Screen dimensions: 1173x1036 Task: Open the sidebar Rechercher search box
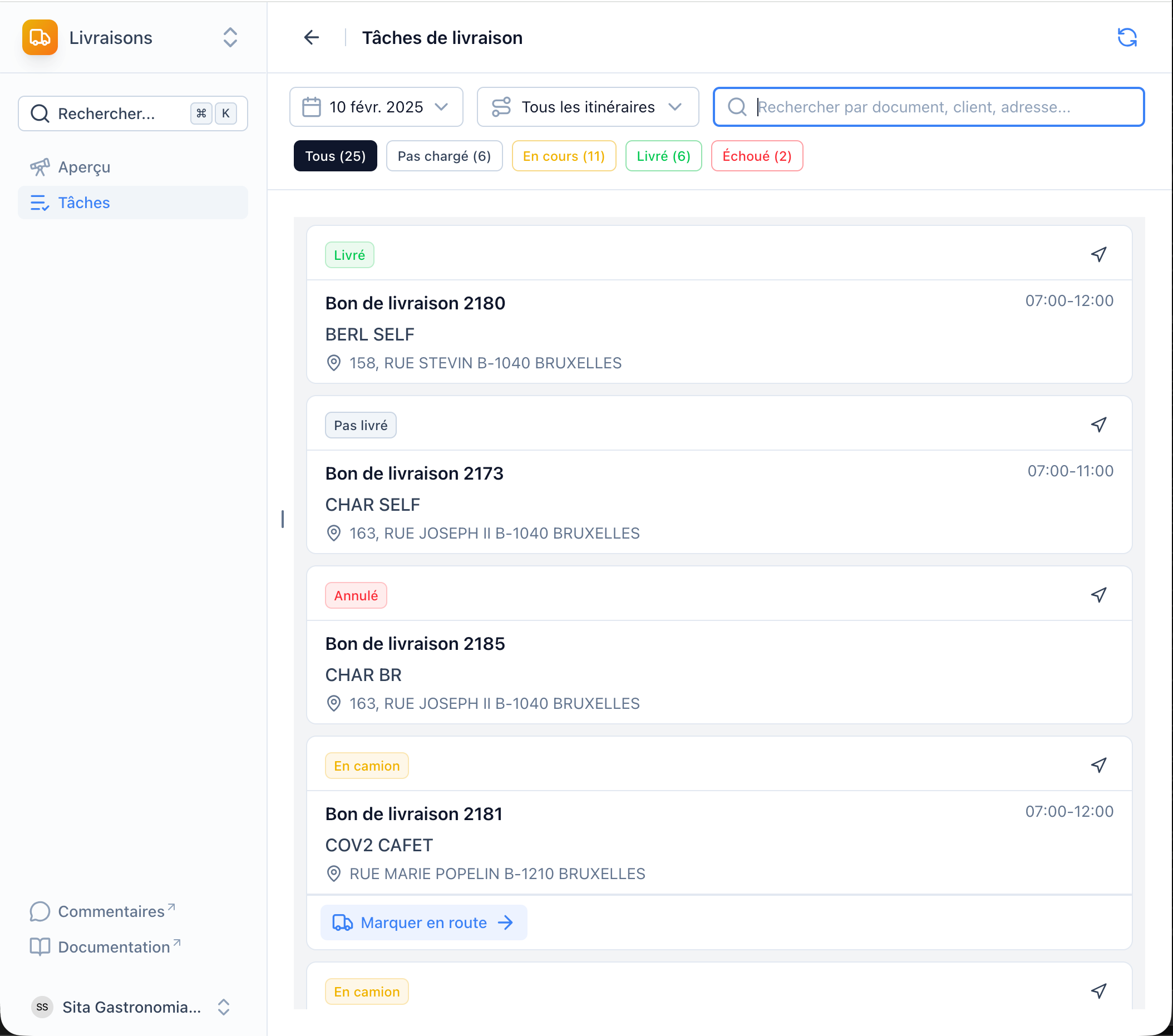[x=133, y=114]
